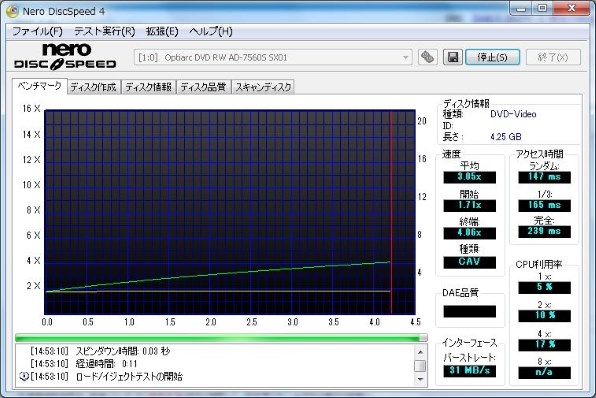This screenshot has width=596, height=398.
Task: Switch to the ディスク情報 tab
Action: [x=148, y=87]
